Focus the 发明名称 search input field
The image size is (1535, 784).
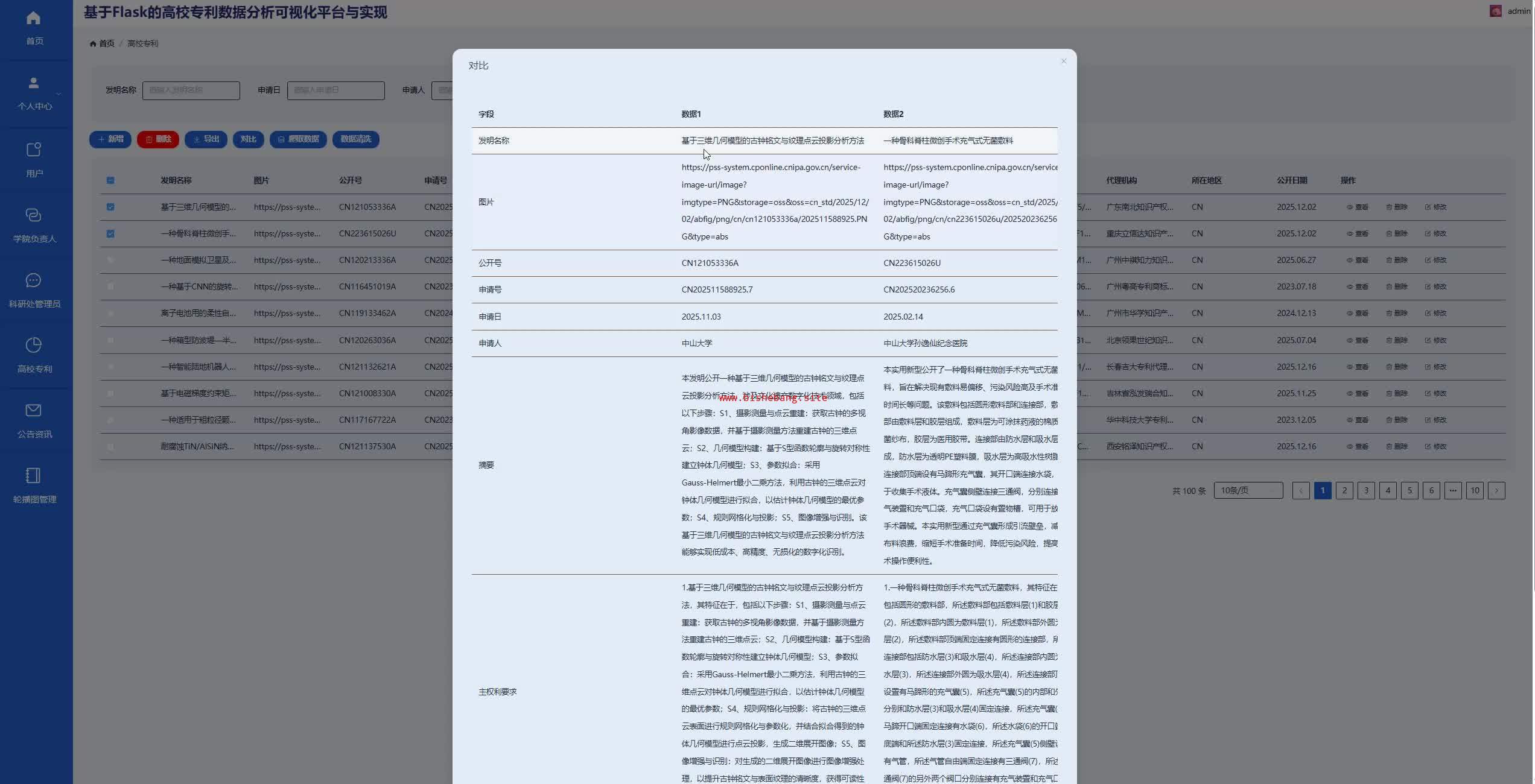click(191, 90)
